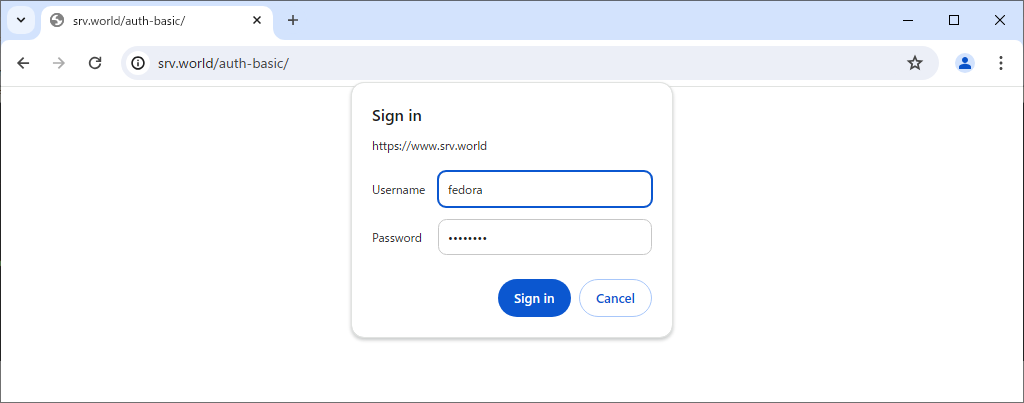Close the srv.world/auth-basic/ tab

click(x=257, y=20)
